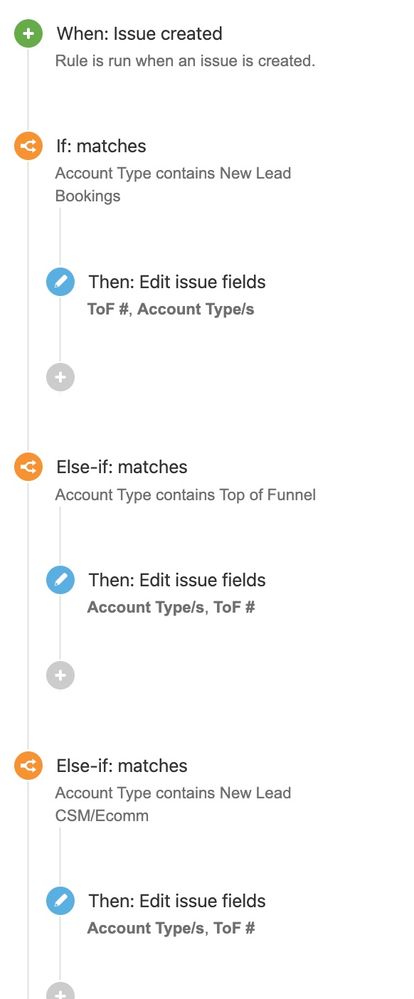
Task: Click the edit pencil icon under Top of Funnel
Action: click(x=61, y=580)
